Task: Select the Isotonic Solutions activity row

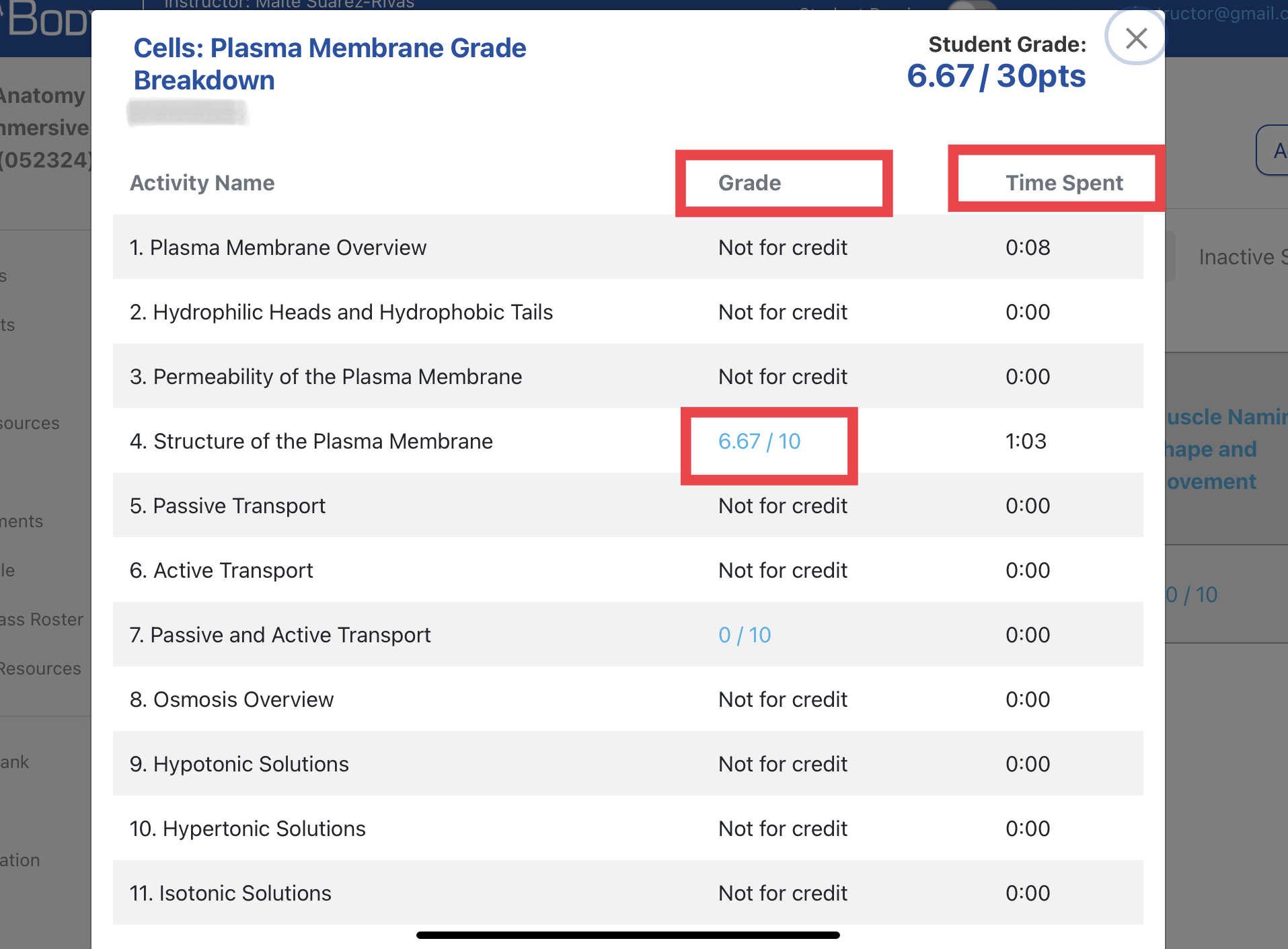Action: coord(230,893)
